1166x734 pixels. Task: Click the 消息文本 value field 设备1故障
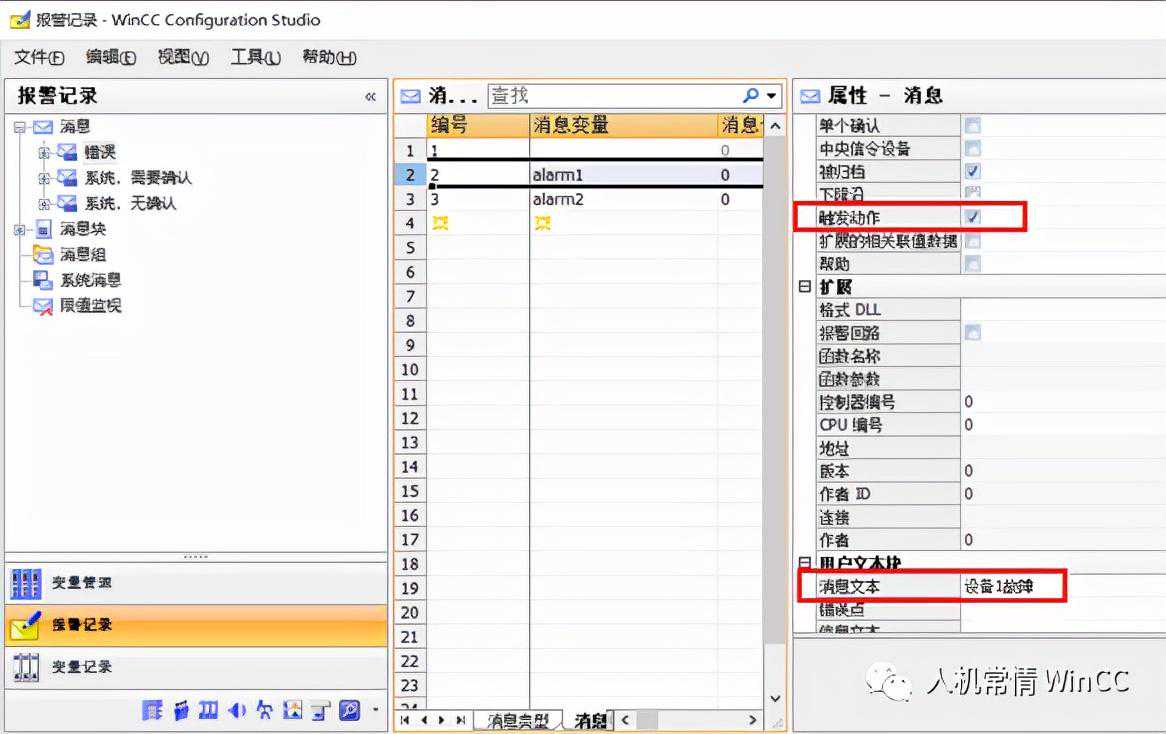(x=1010, y=587)
